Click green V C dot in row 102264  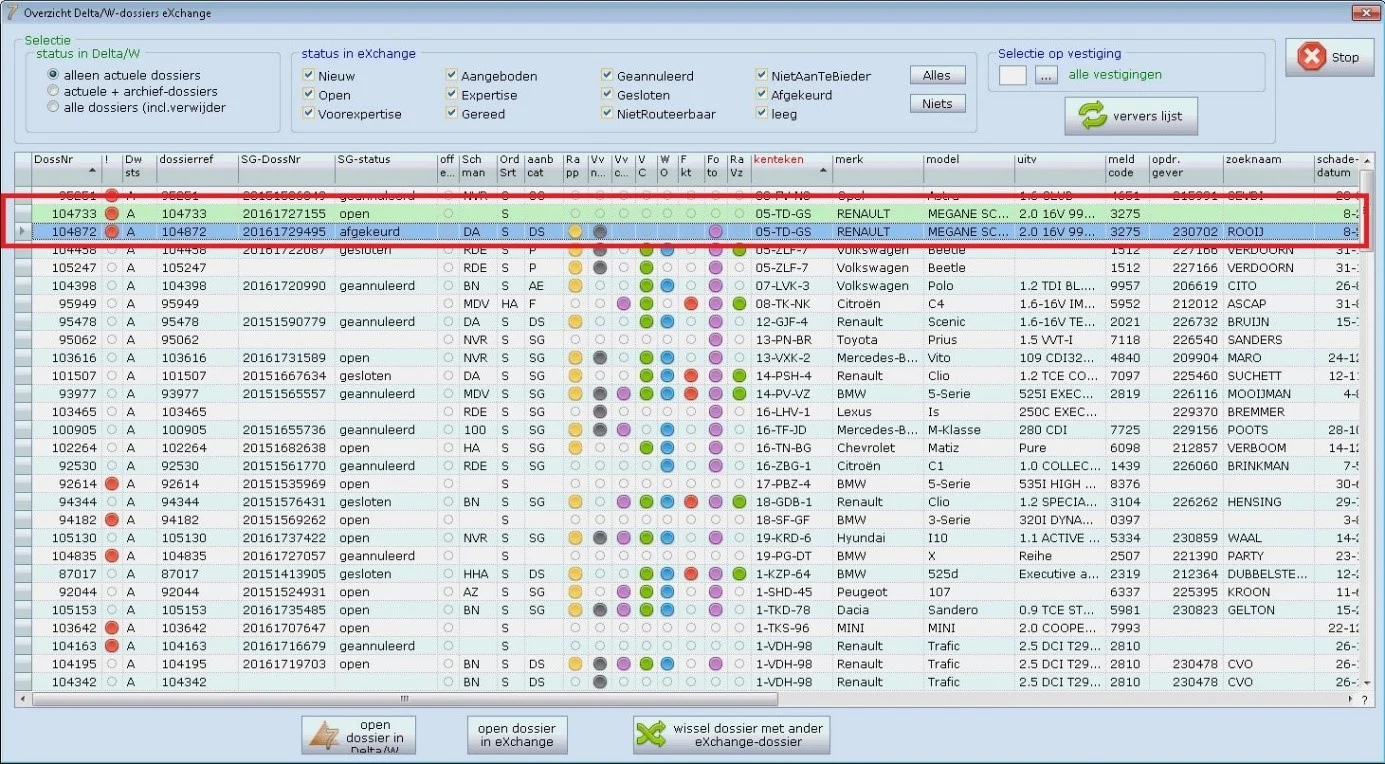pos(646,448)
